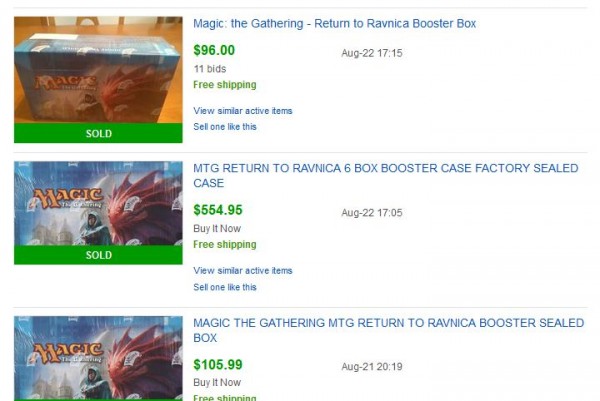Click the thumbnail of the 6 box booster case
600x401 pixels.
point(98,203)
